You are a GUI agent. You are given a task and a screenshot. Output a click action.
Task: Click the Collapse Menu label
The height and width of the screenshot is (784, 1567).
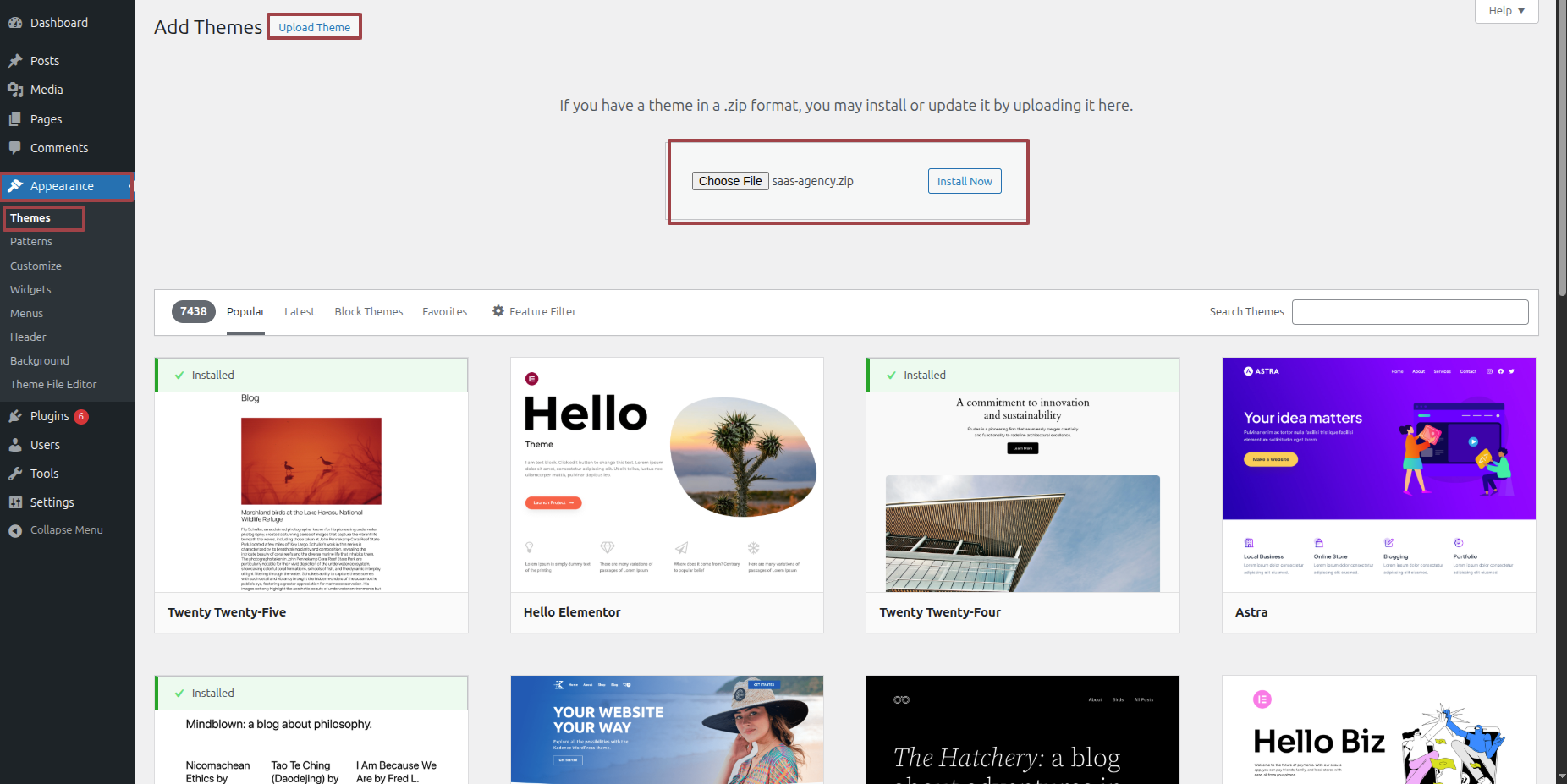click(67, 530)
